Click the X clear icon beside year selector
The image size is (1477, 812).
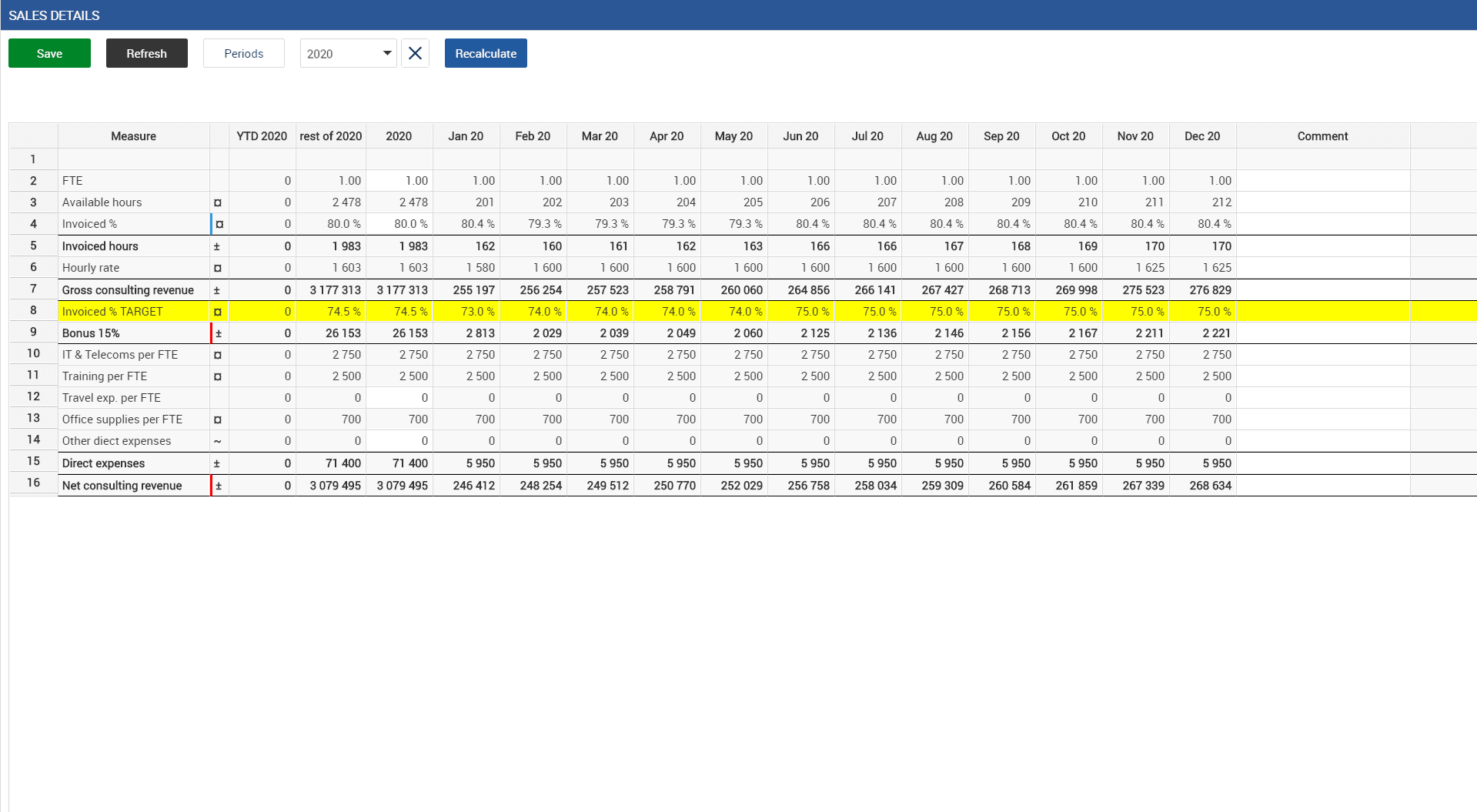coord(415,53)
